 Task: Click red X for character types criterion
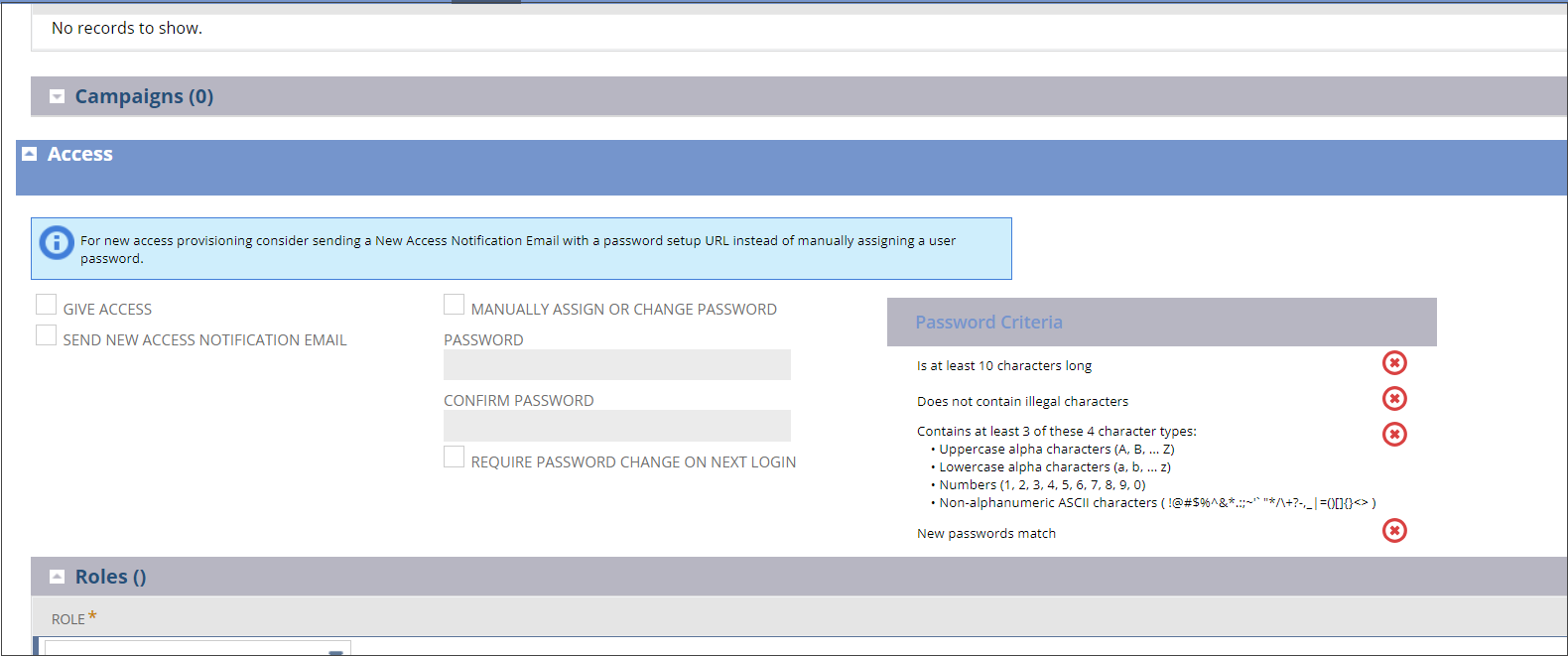coord(1394,435)
